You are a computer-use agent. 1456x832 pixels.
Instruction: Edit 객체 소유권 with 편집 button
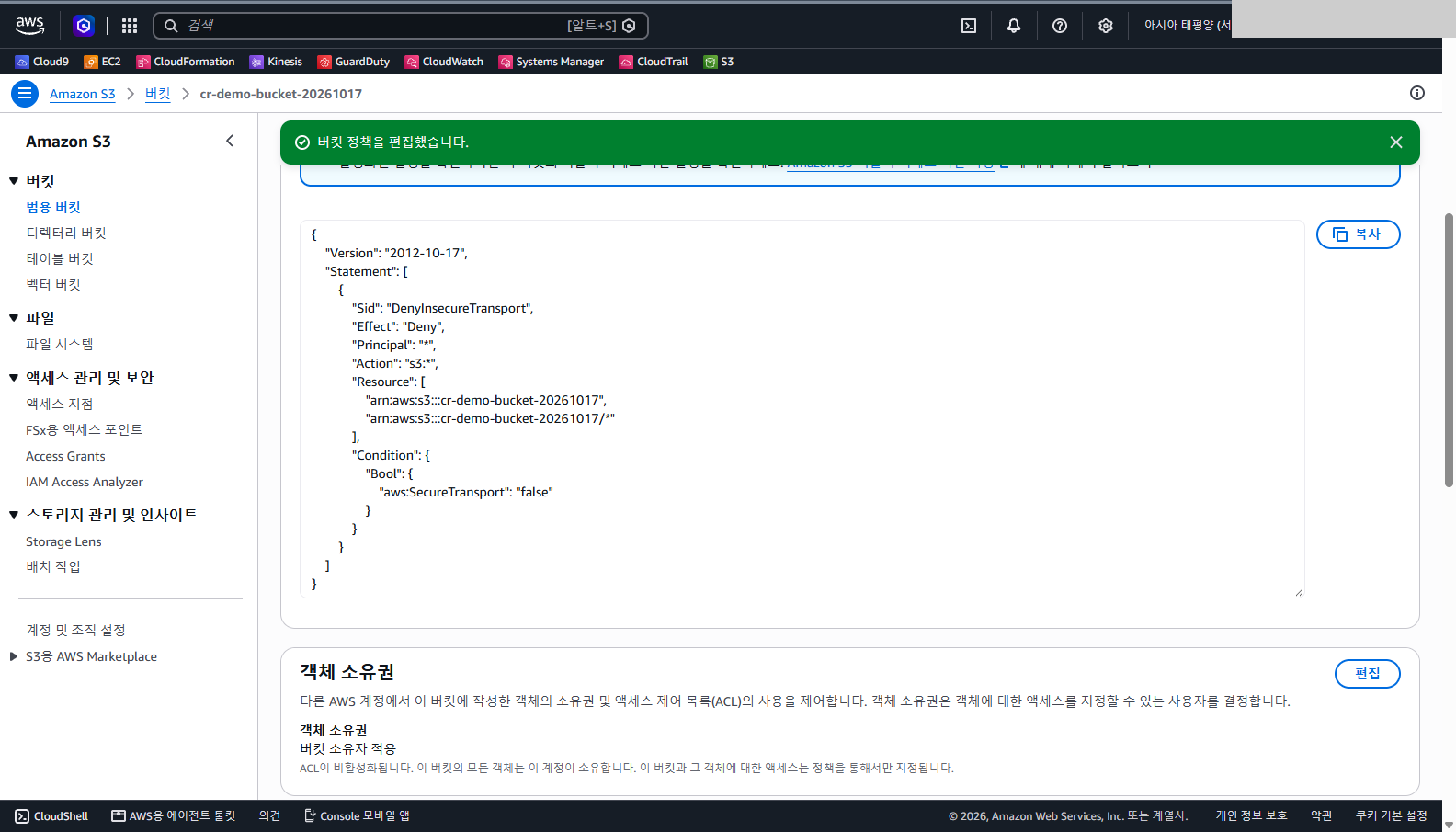(1367, 674)
